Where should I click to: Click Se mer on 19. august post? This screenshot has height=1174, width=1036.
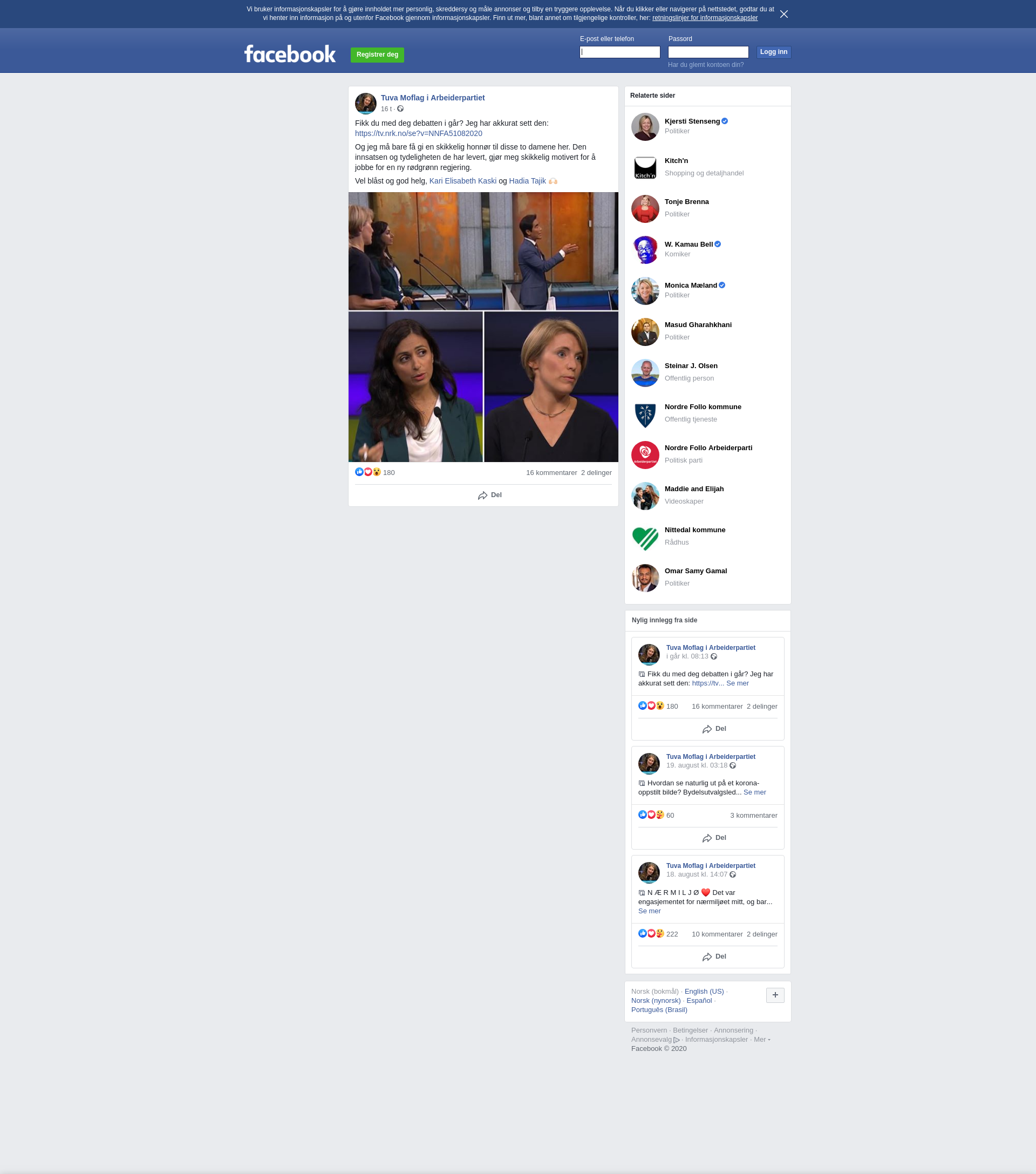(x=754, y=792)
